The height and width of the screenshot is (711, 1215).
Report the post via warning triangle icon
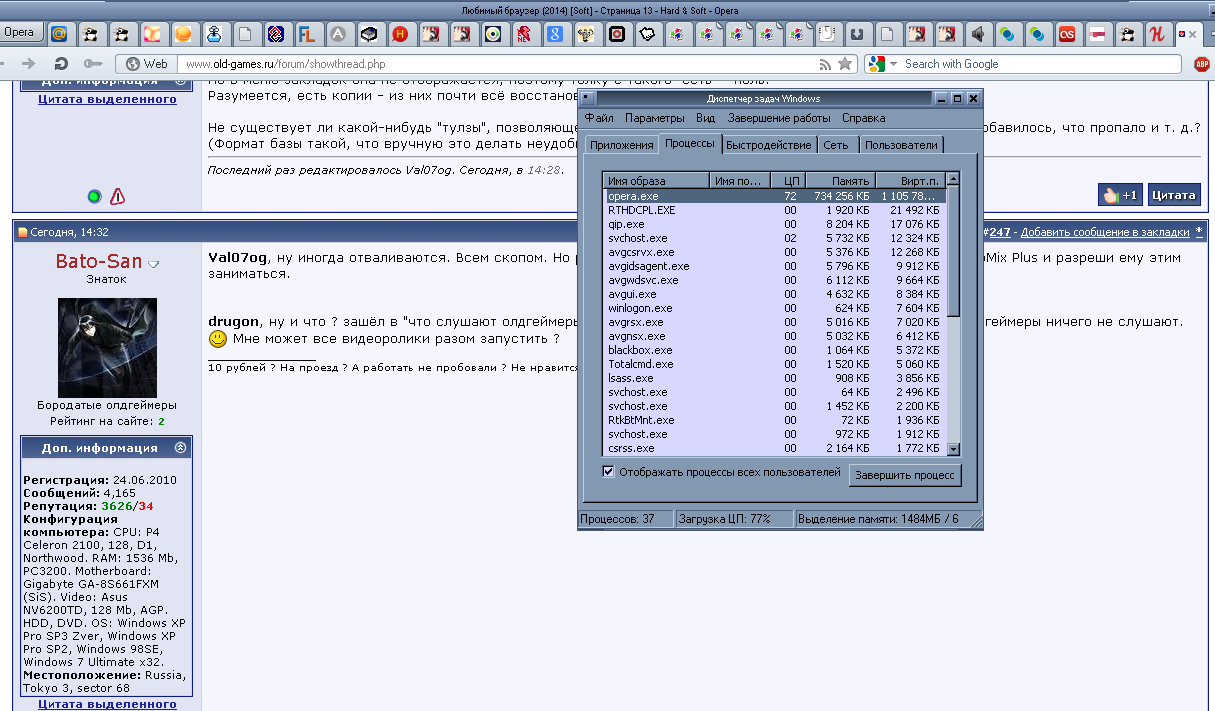click(118, 198)
